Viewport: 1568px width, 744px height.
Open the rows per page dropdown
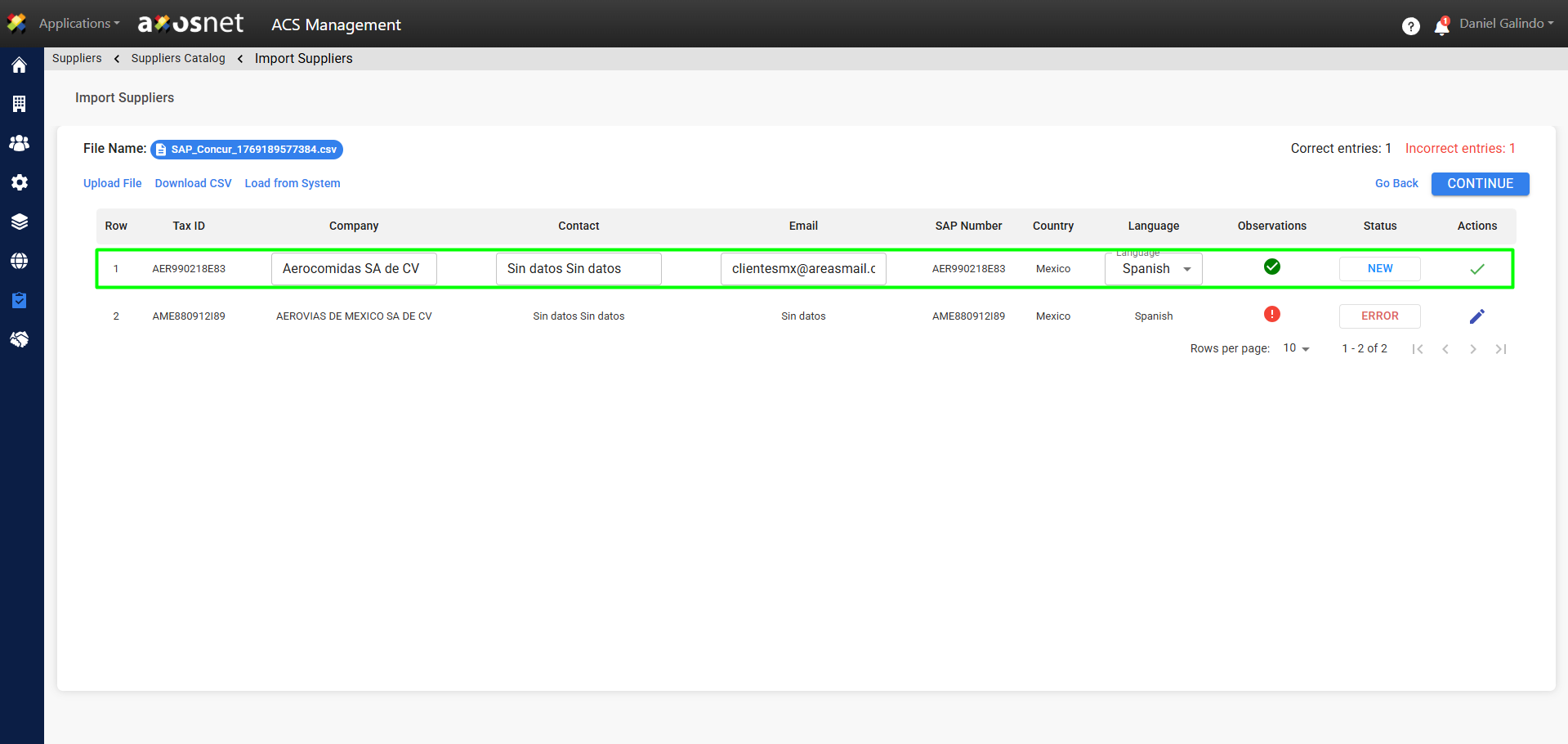point(1296,348)
